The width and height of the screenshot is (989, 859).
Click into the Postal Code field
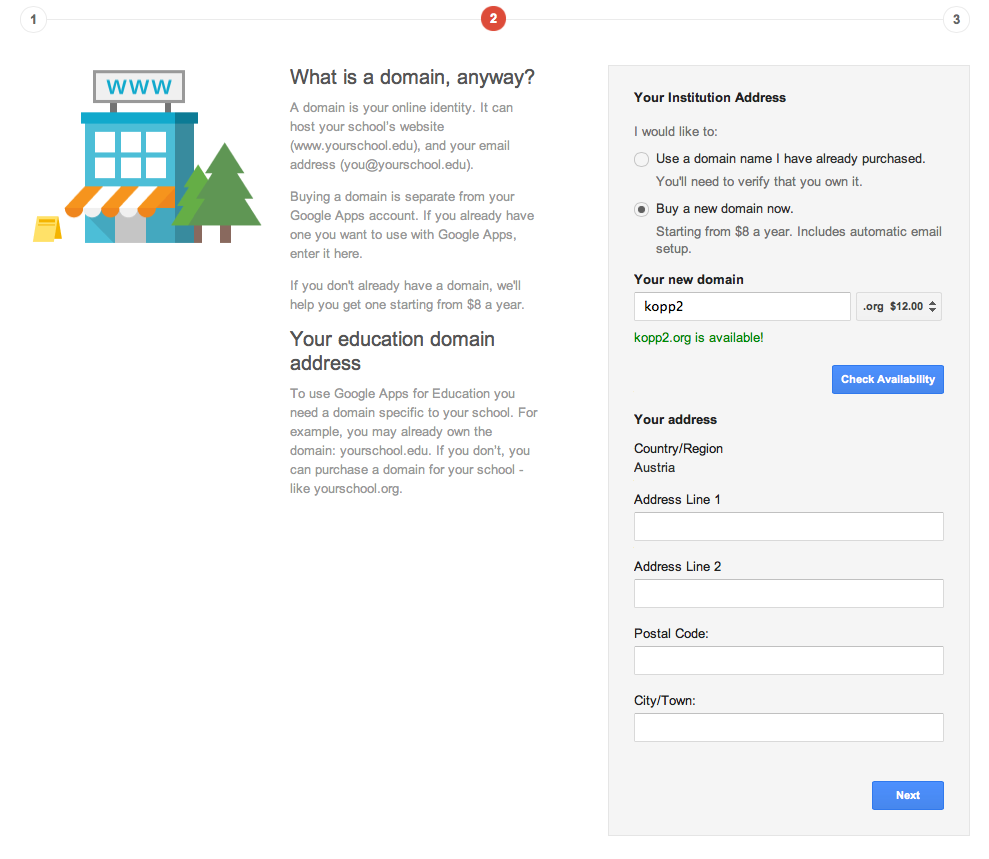pyautogui.click(x=788, y=660)
